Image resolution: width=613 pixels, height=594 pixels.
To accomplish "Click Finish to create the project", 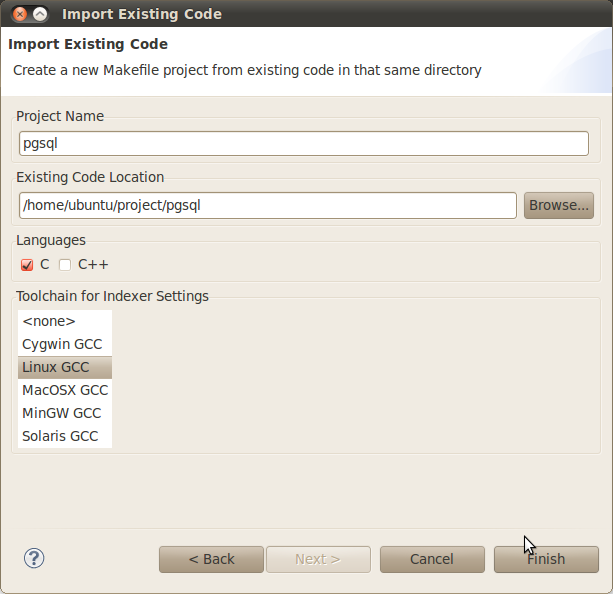I will 546,559.
